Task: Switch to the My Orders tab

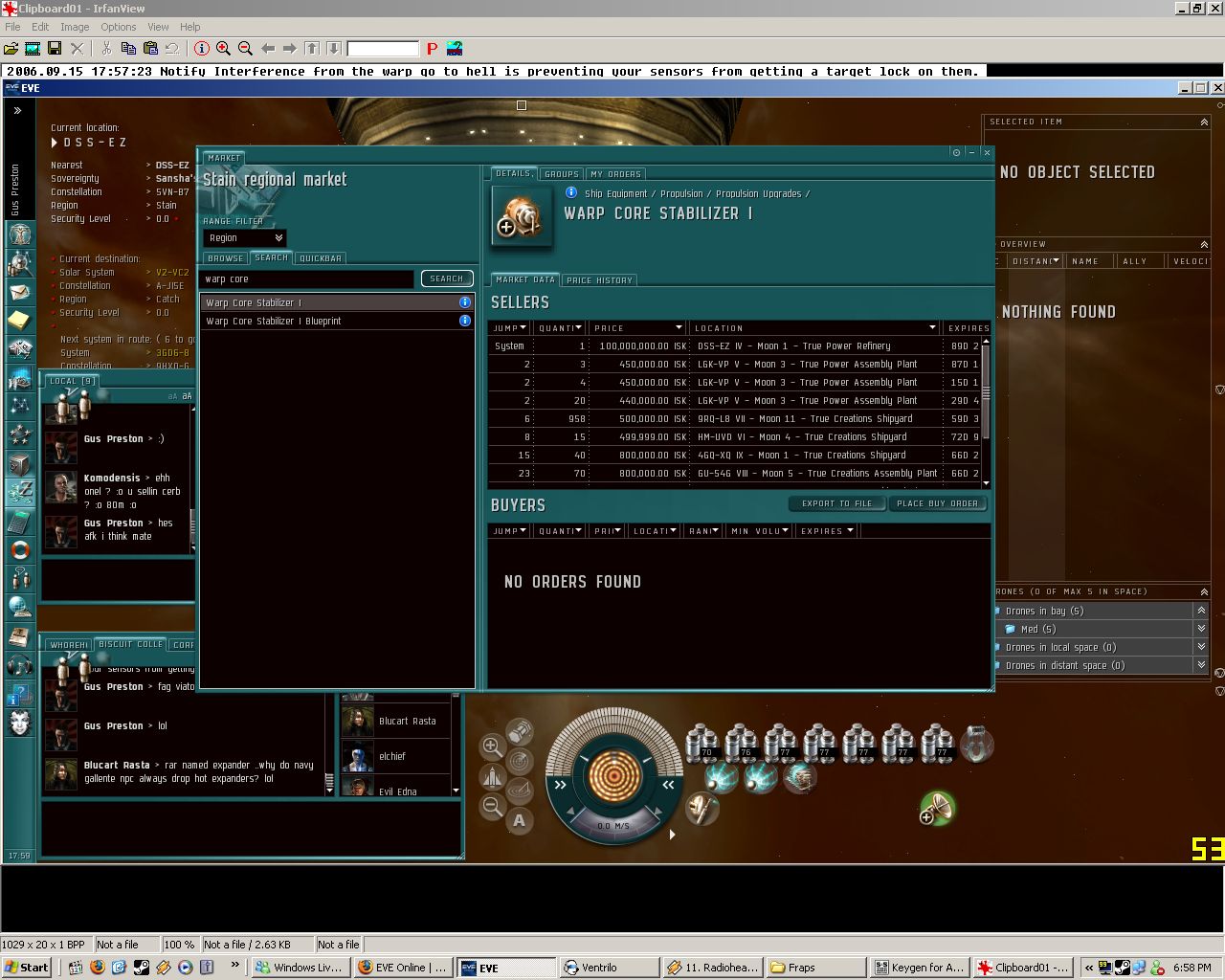Action: [x=615, y=174]
